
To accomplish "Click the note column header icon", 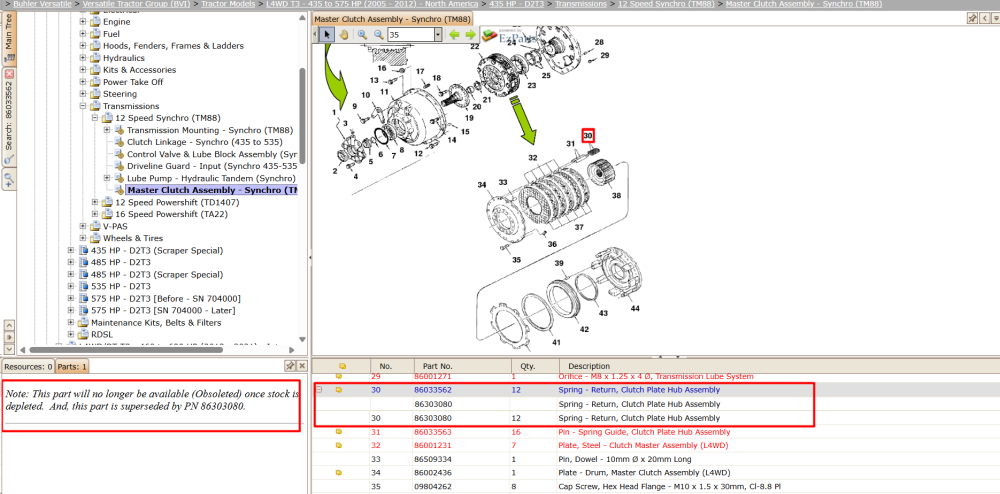I will (342, 366).
